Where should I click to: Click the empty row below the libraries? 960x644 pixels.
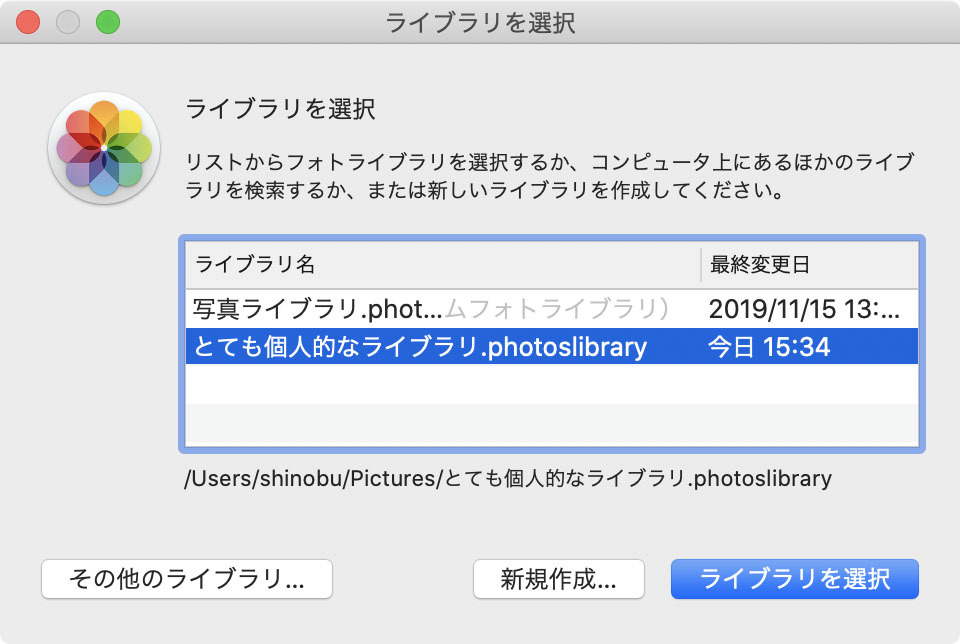coord(551,384)
